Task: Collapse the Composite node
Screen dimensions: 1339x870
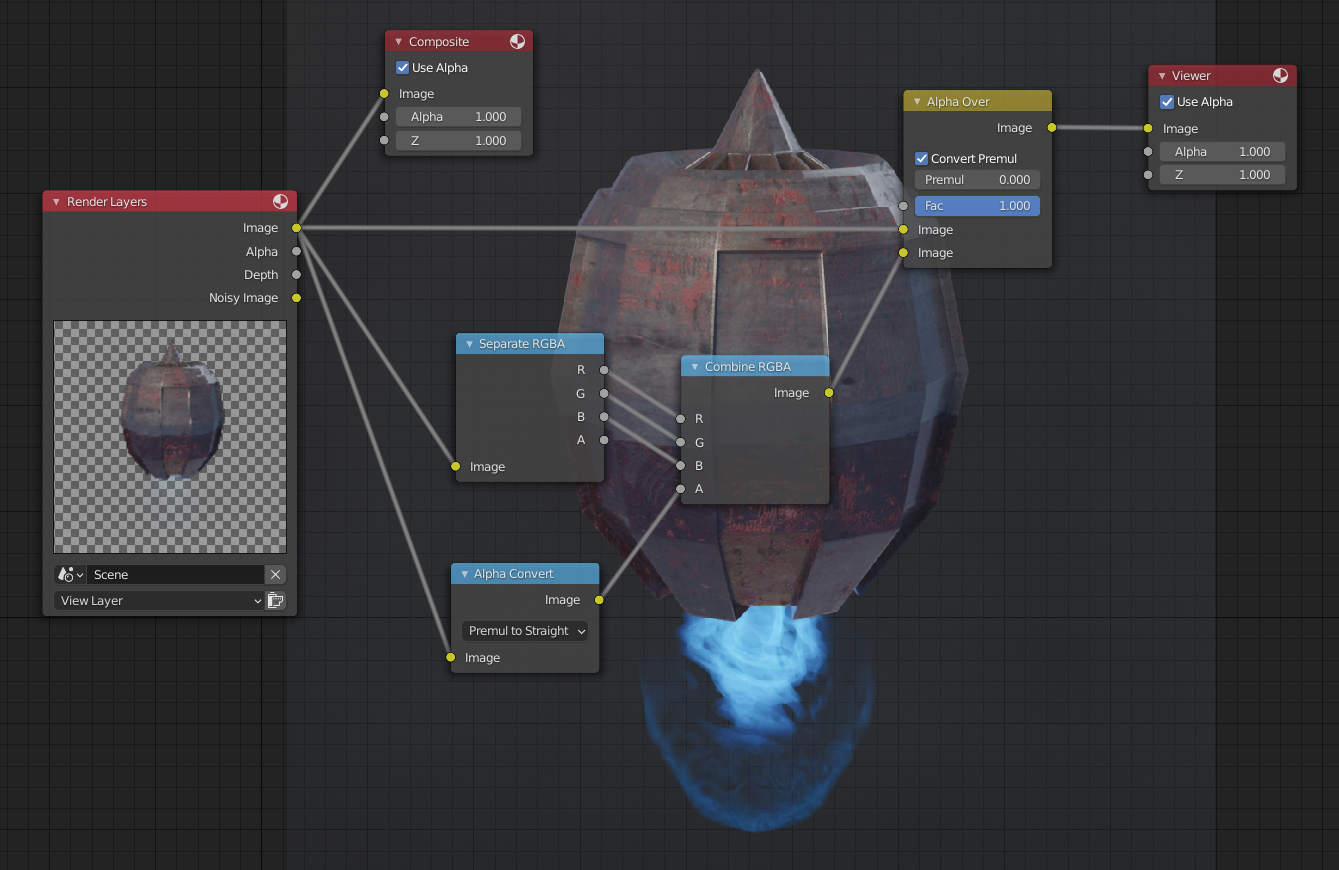Action: (x=398, y=42)
